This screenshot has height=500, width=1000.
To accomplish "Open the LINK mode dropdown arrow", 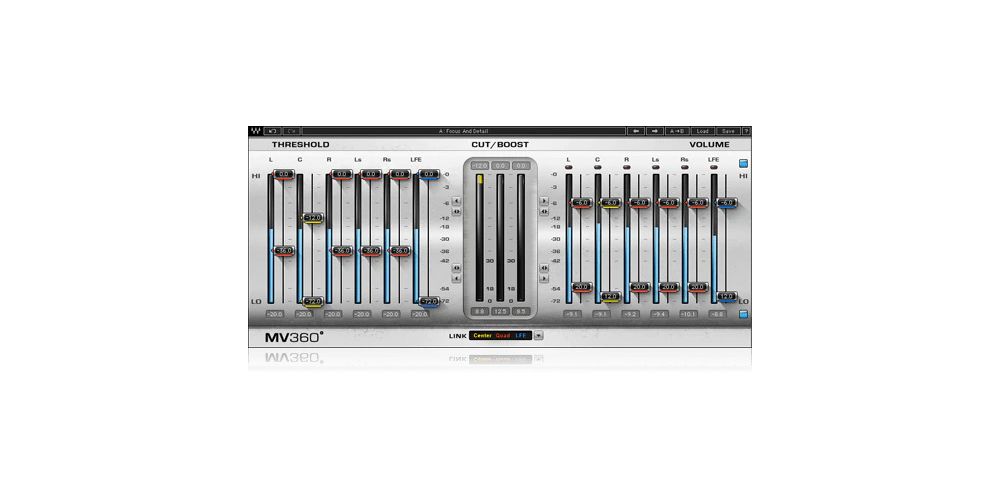I will 539,335.
